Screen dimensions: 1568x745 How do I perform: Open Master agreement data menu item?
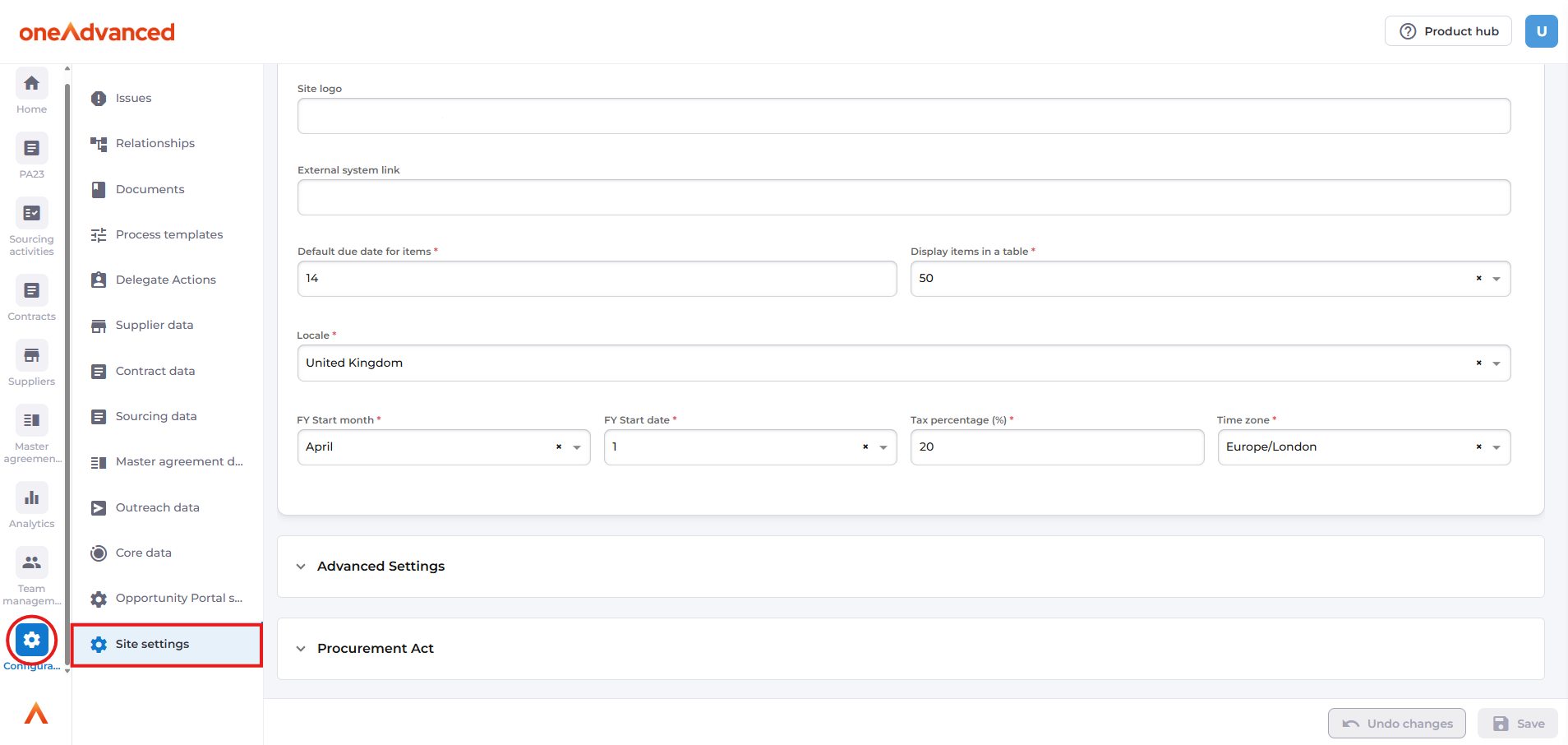point(167,461)
